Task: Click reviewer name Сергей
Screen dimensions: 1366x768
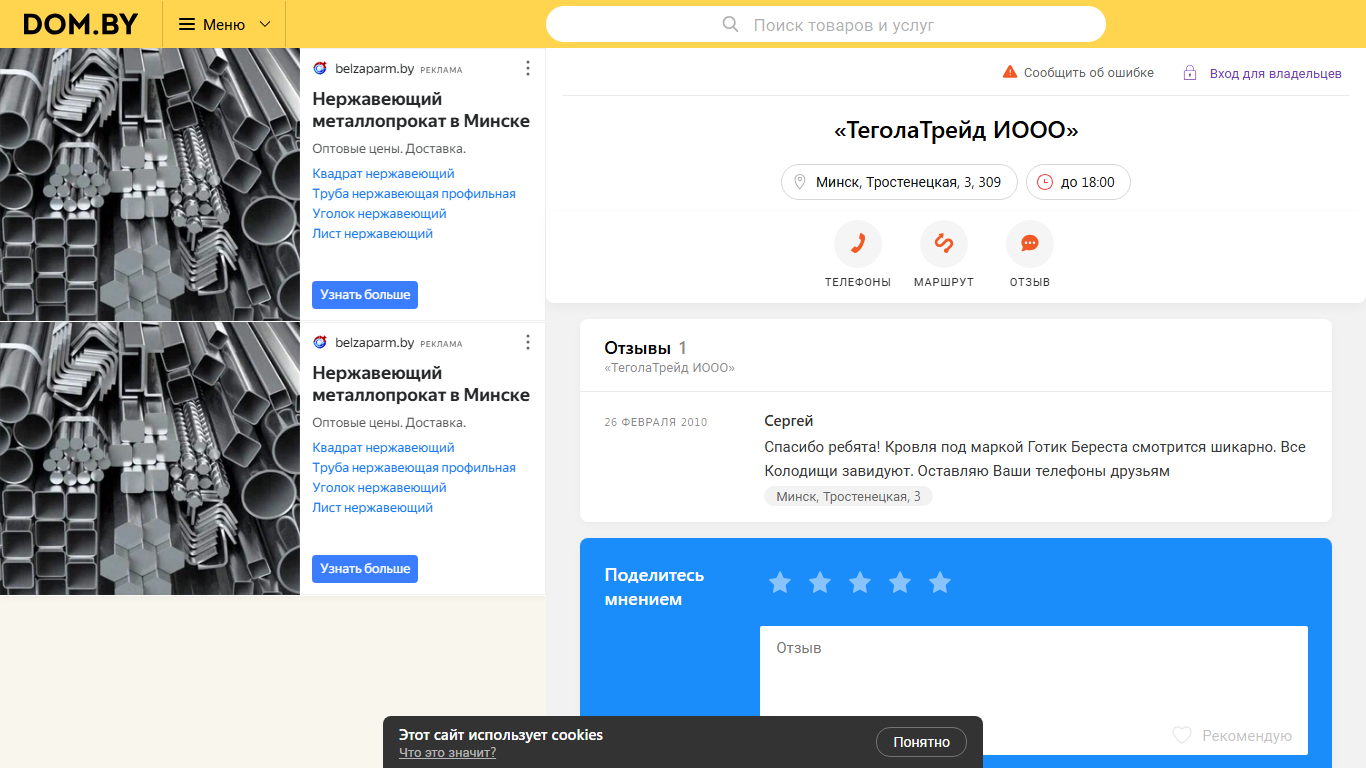Action: click(789, 421)
